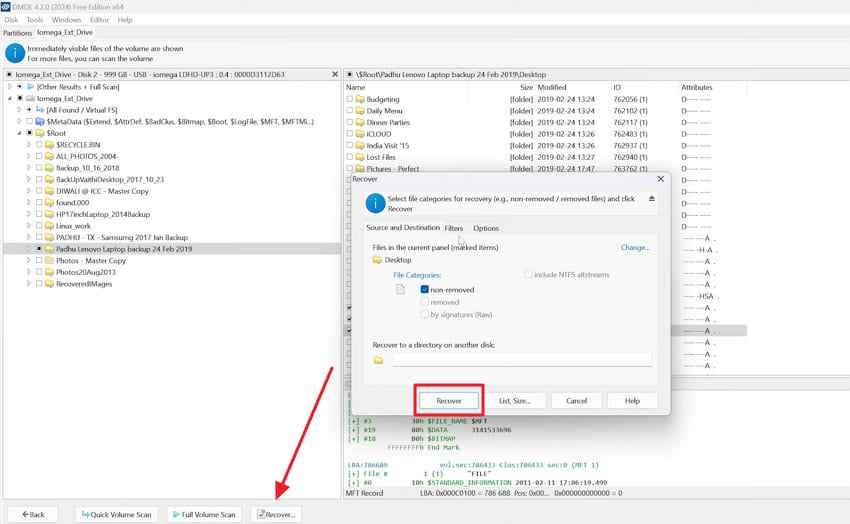Collapse the Iomega_Ext_Drive tree node
850x524 pixels.
10,99
